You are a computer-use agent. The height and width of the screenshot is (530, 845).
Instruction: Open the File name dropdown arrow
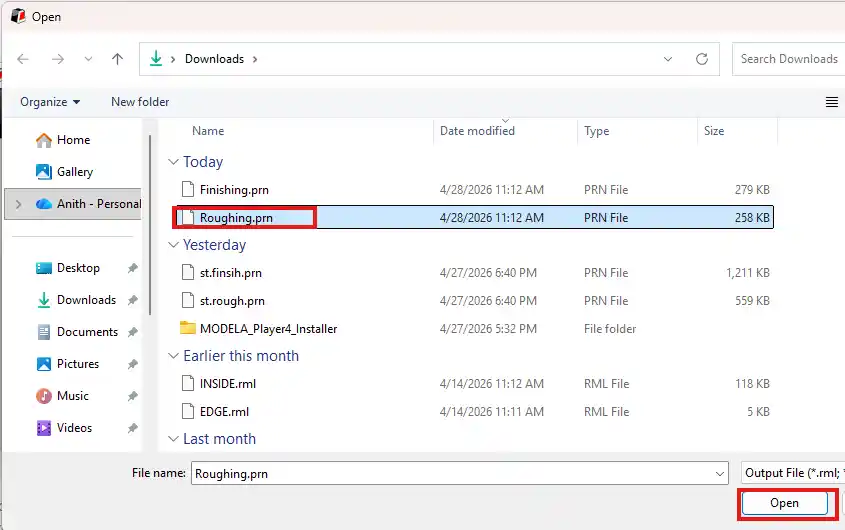pyautogui.click(x=719, y=474)
